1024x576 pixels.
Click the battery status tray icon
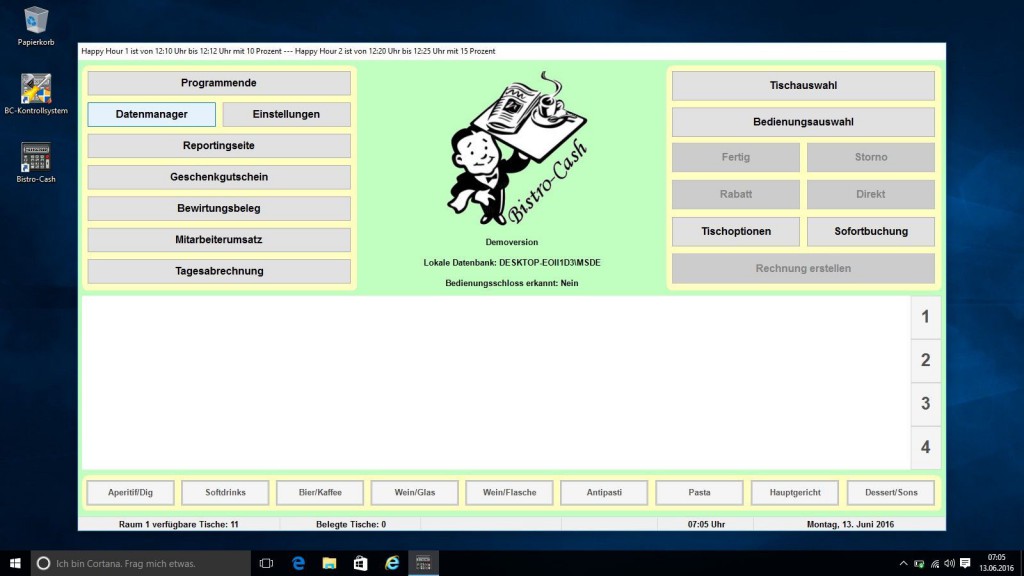pyautogui.click(x=919, y=563)
